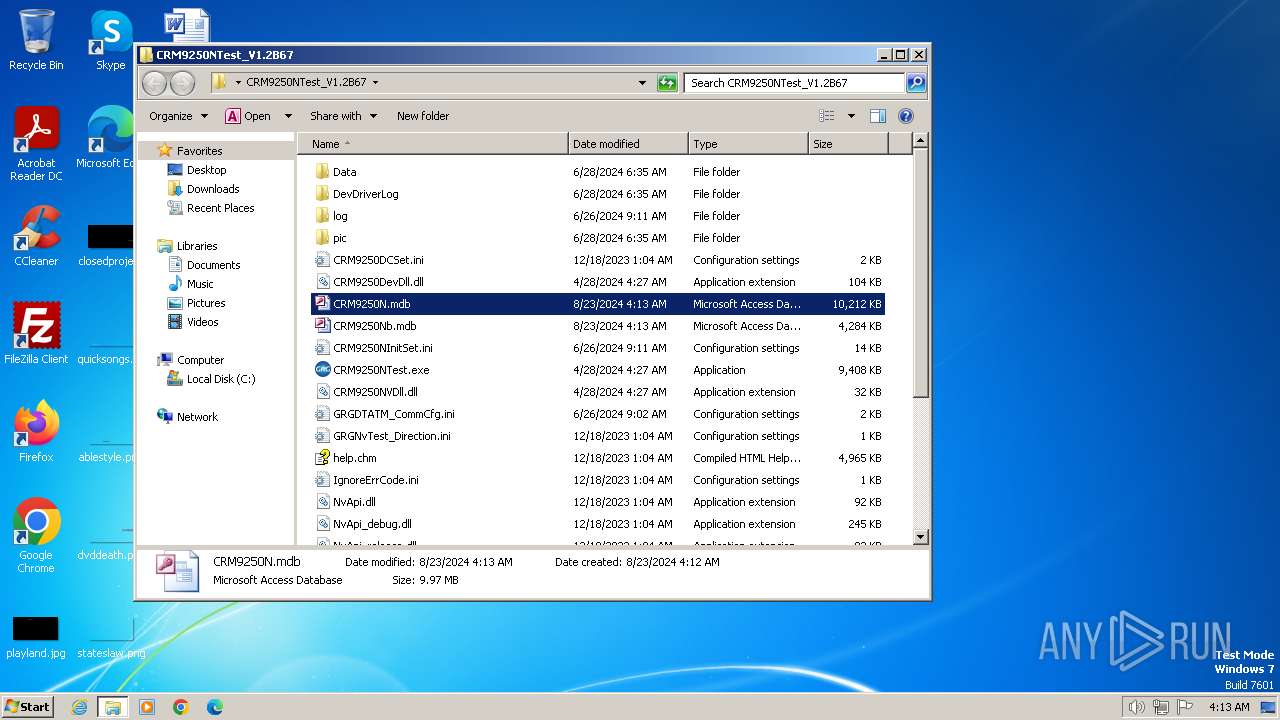This screenshot has height=720, width=1280.
Task: Click the volume speaker tray icon
Action: pos(1136,707)
